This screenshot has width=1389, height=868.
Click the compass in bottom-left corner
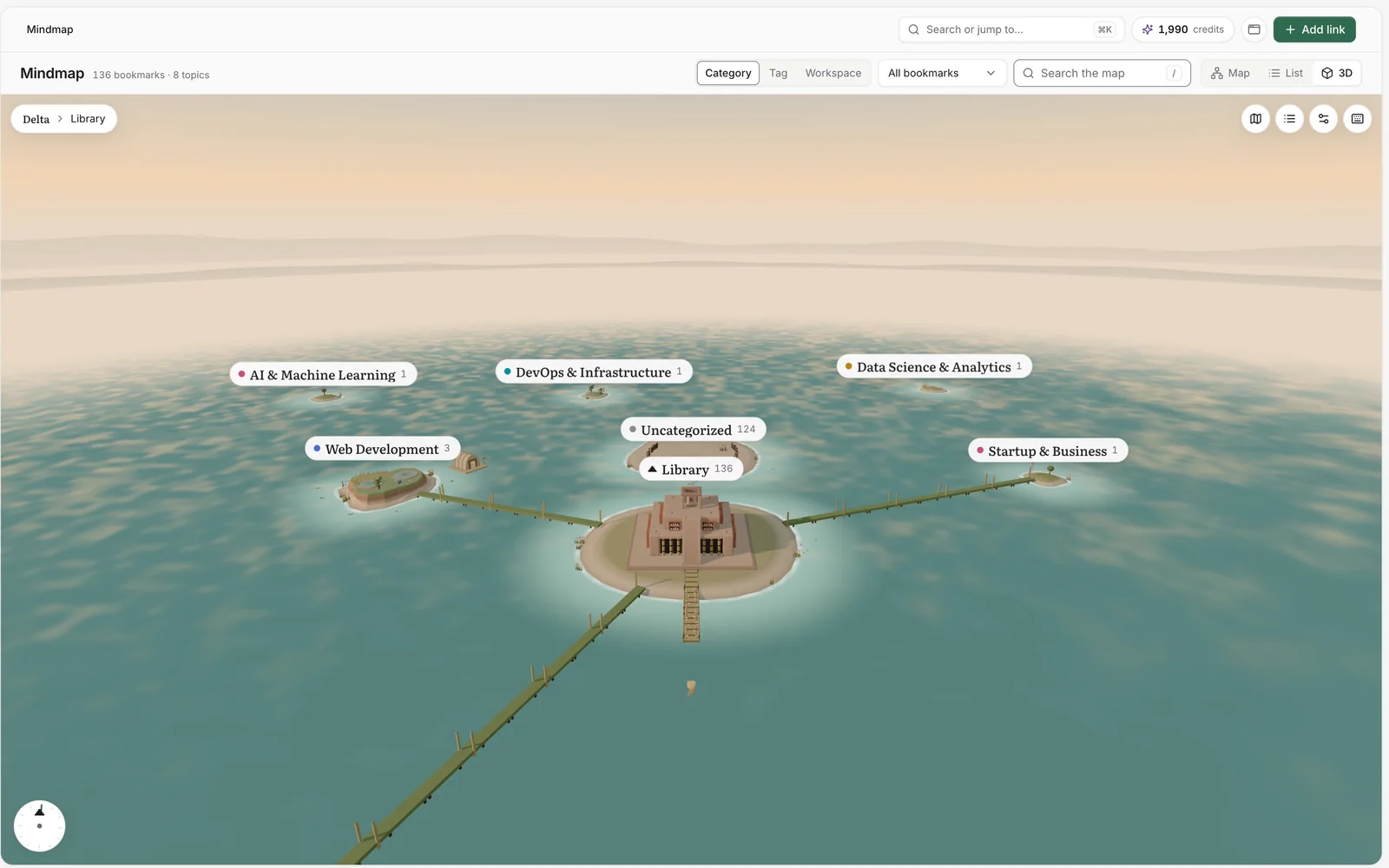click(x=39, y=825)
